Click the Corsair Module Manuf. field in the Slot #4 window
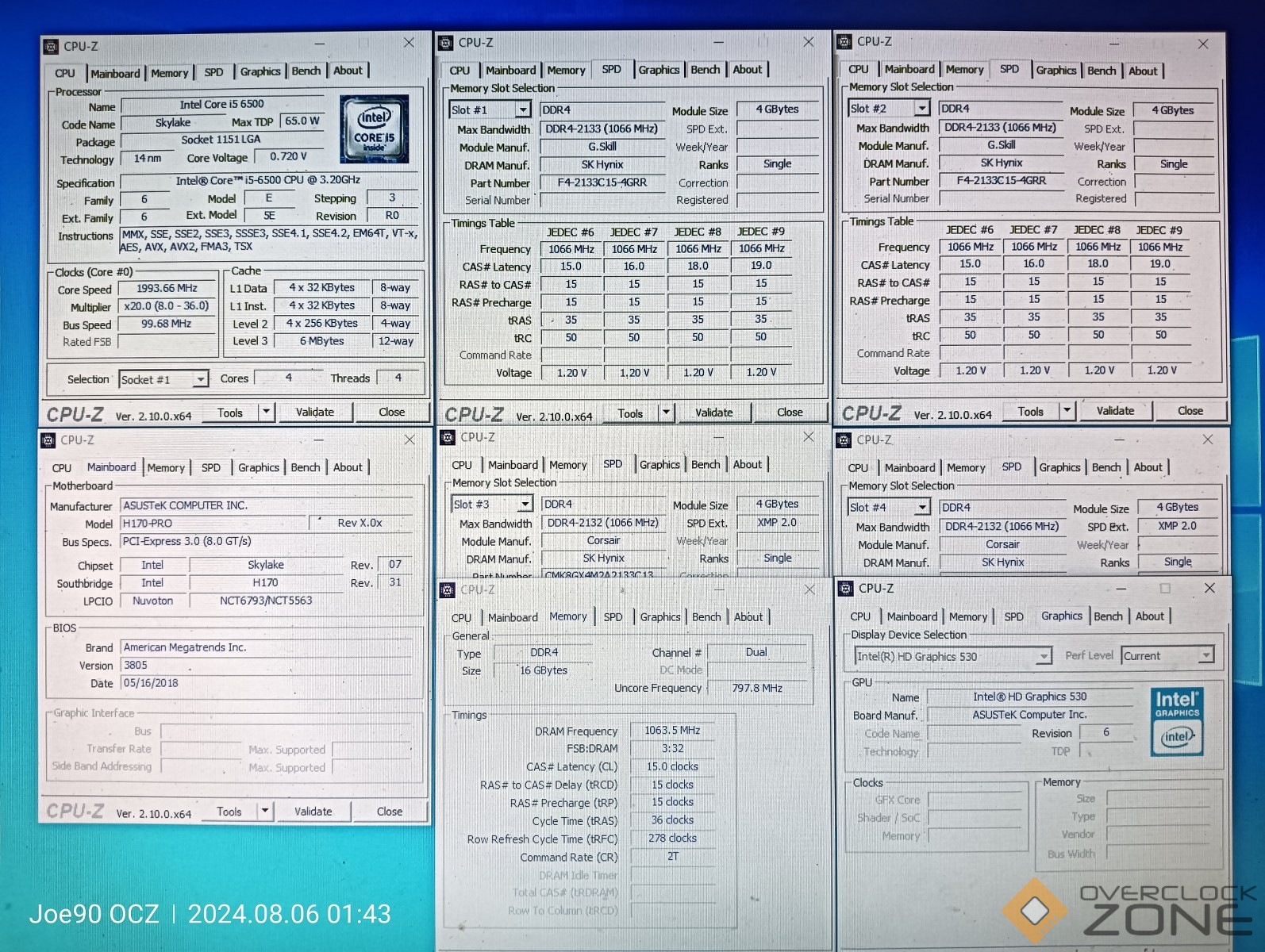Screen dimensions: 1265x952 1002,544
